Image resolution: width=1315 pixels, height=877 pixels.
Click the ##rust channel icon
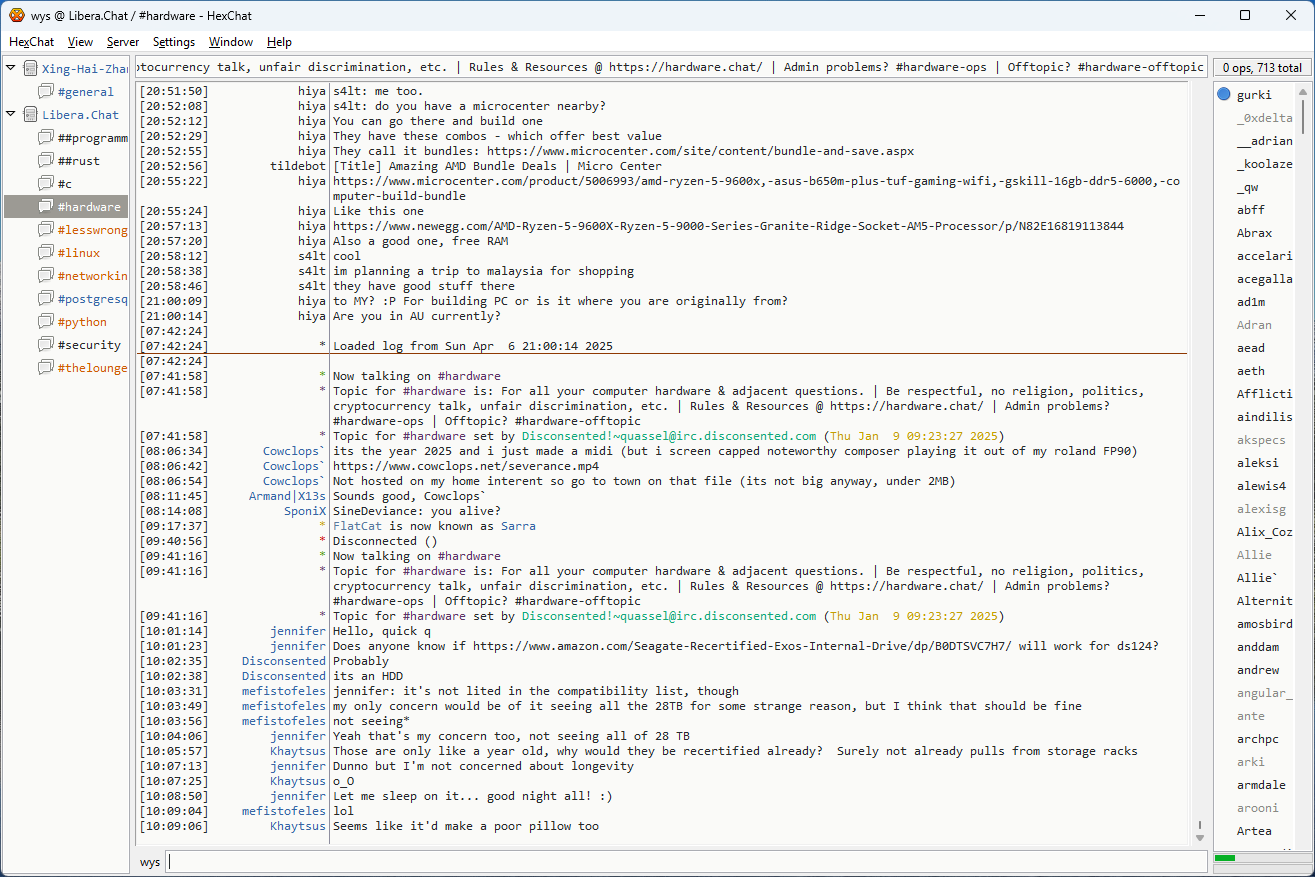[x=45, y=161]
